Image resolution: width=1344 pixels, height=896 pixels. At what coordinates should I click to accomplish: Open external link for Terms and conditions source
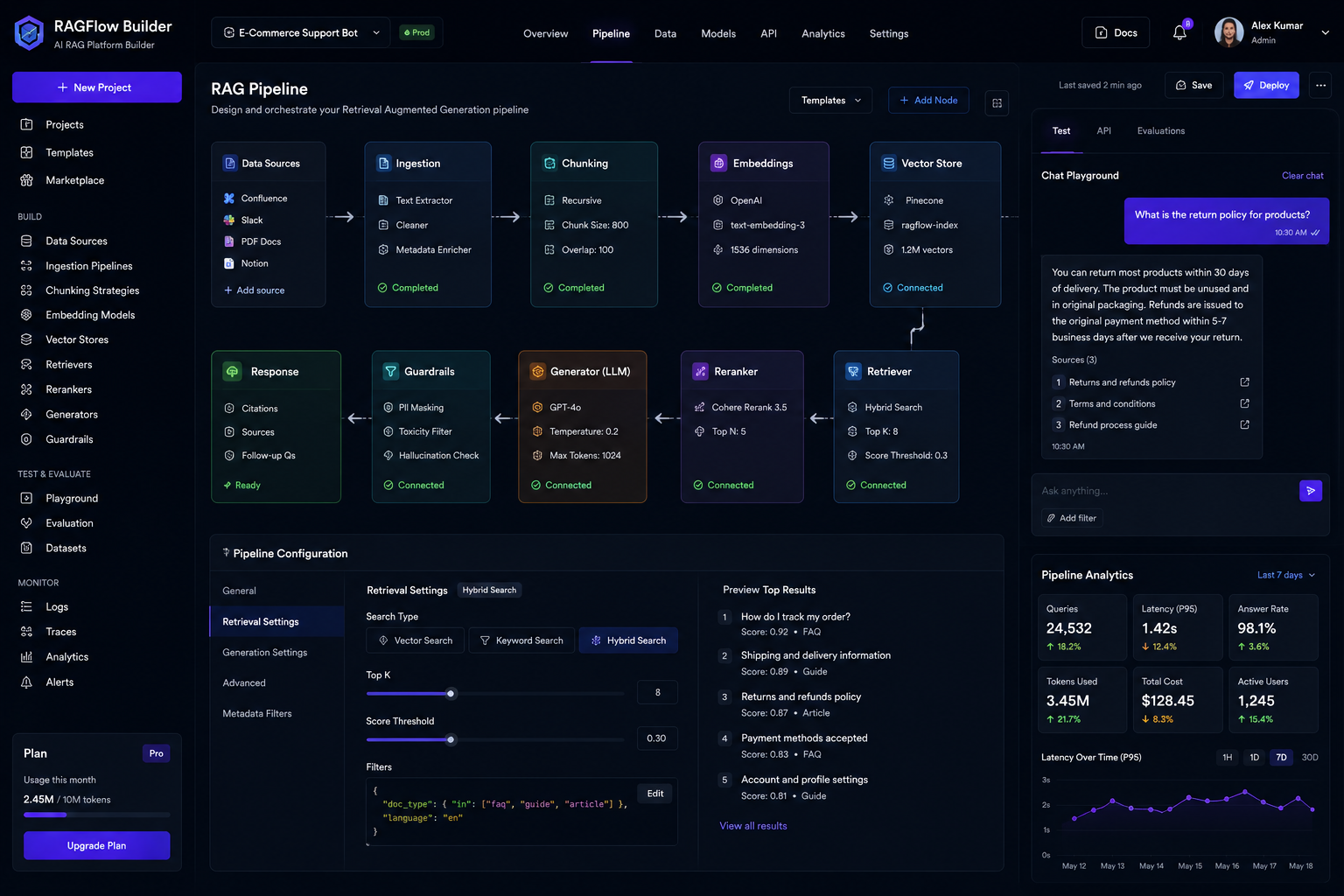[x=1244, y=403]
